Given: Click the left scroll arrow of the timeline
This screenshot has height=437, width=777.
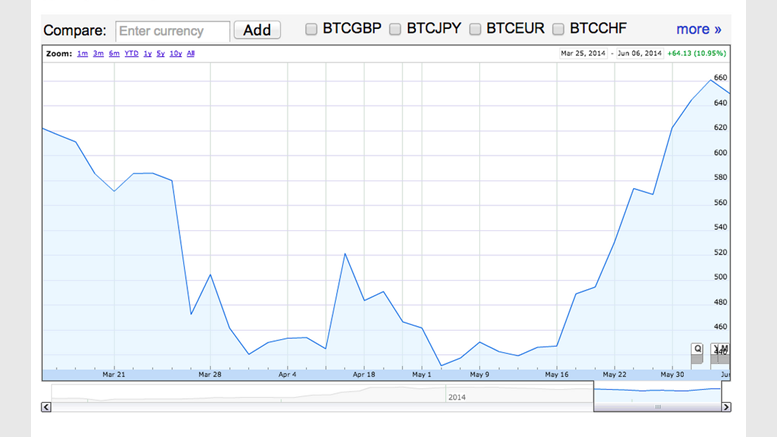Looking at the screenshot, I should (46, 407).
